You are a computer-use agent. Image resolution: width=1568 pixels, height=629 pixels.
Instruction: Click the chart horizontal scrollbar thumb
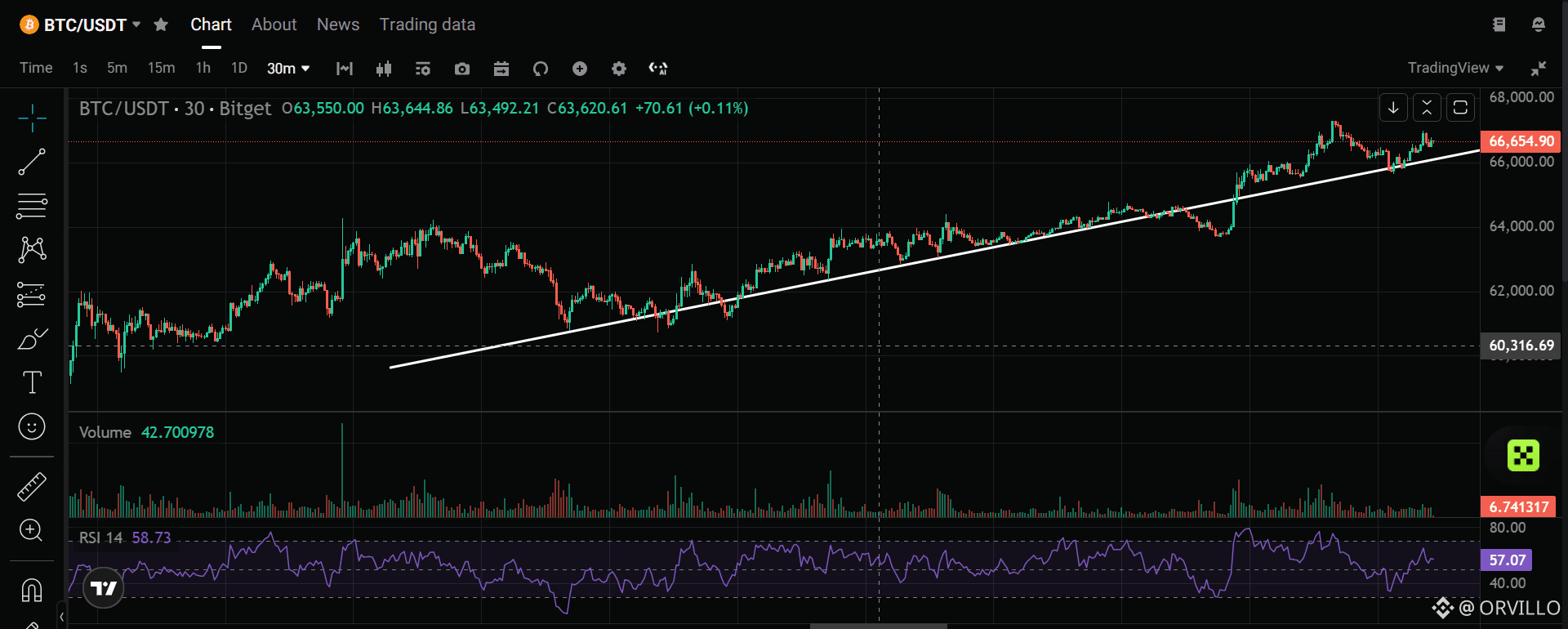(x=879, y=627)
